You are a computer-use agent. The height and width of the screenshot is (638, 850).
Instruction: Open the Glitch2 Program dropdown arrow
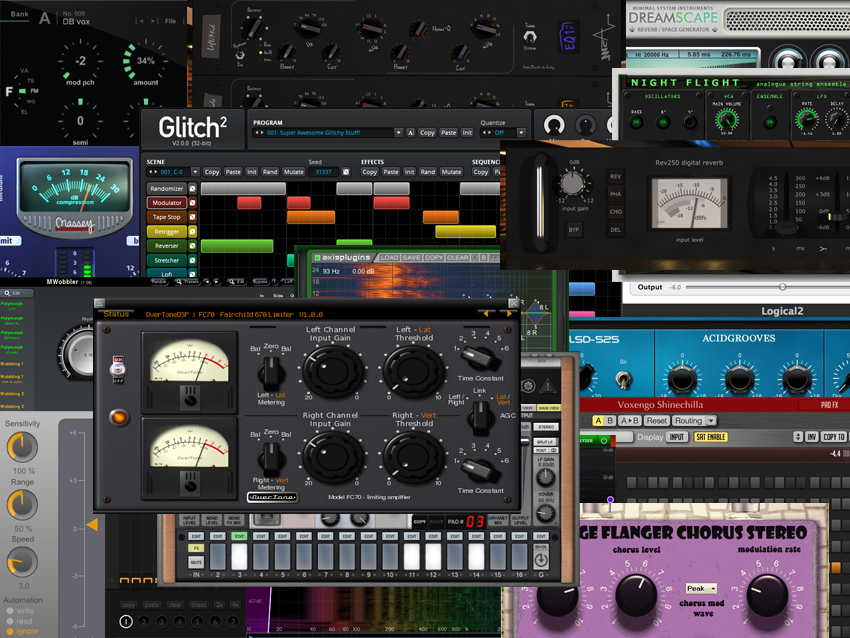point(398,133)
